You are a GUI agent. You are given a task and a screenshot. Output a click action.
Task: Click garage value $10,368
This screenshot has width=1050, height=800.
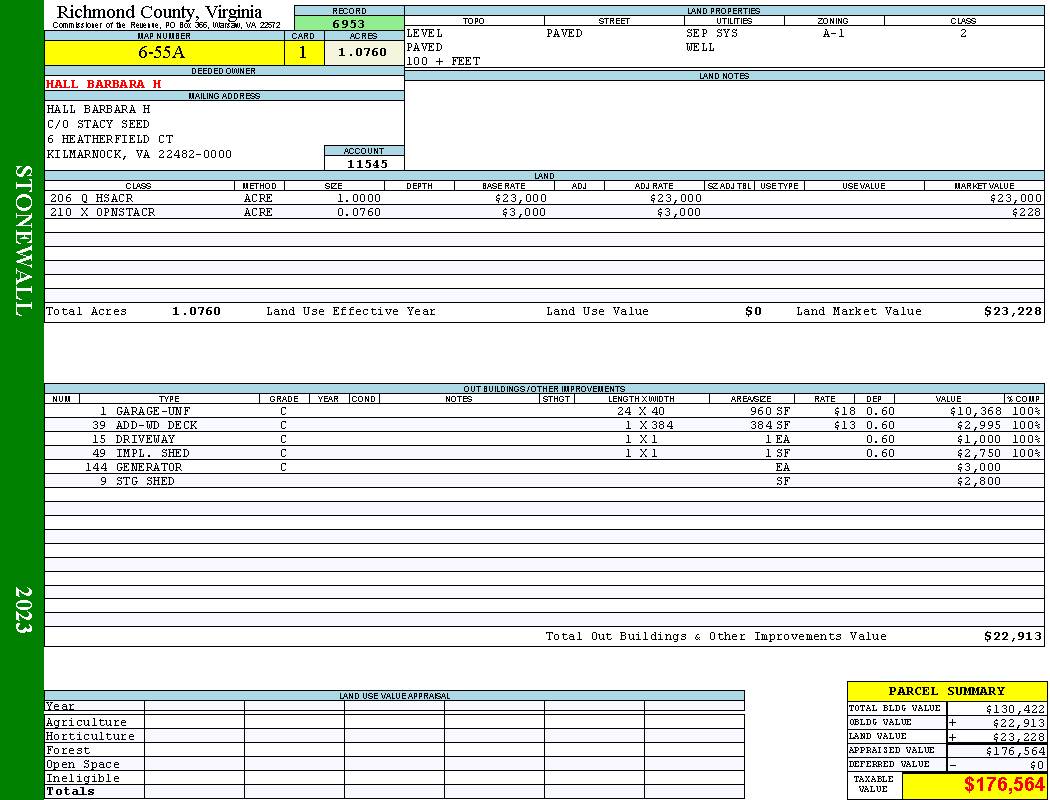tap(976, 412)
